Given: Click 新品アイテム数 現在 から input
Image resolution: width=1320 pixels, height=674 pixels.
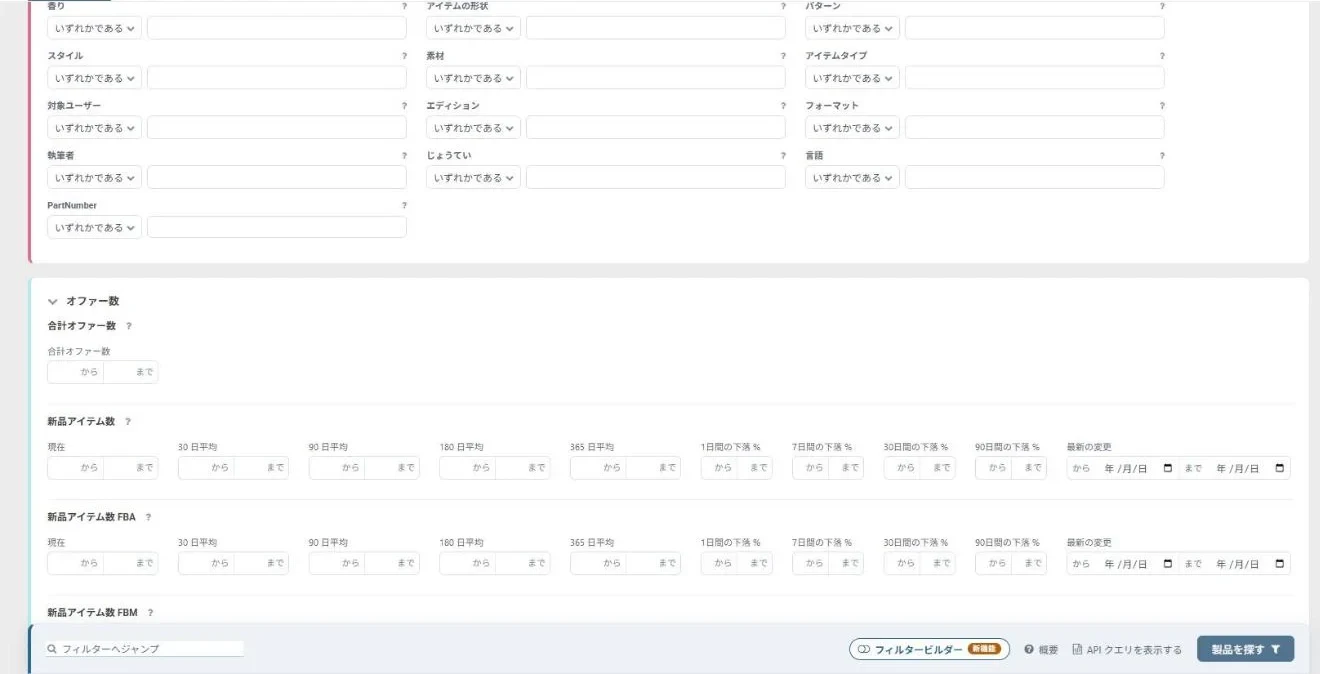Looking at the screenshot, I should click(x=75, y=468).
